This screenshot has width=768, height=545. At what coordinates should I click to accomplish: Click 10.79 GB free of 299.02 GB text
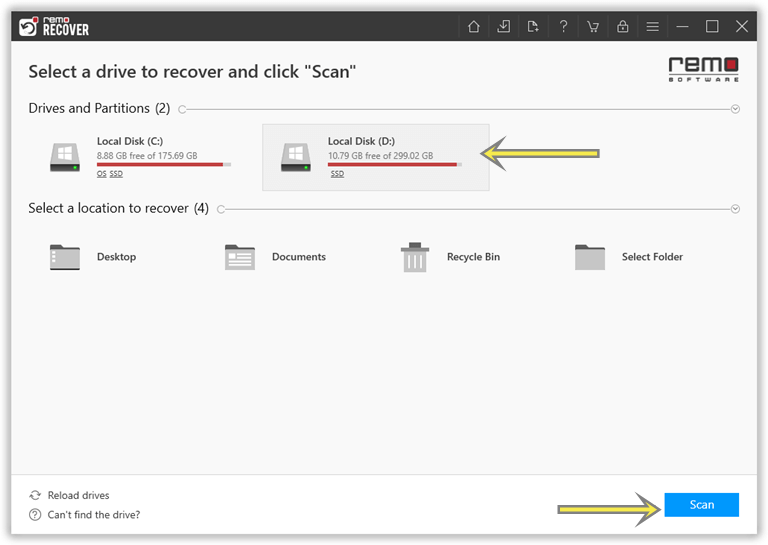[x=381, y=156]
